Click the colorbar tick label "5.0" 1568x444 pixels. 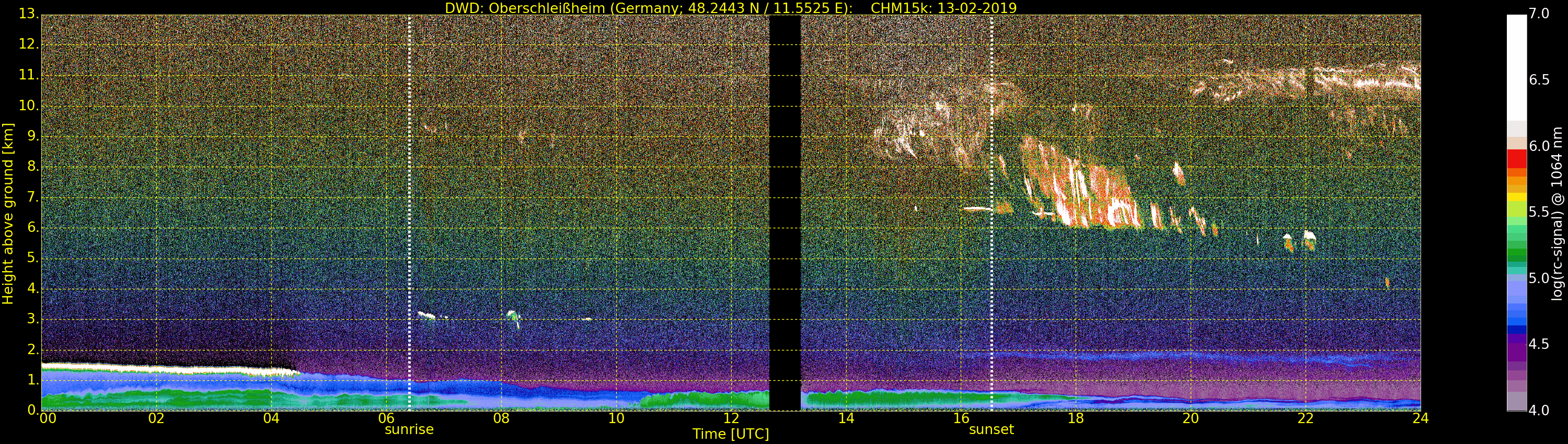tap(1539, 278)
